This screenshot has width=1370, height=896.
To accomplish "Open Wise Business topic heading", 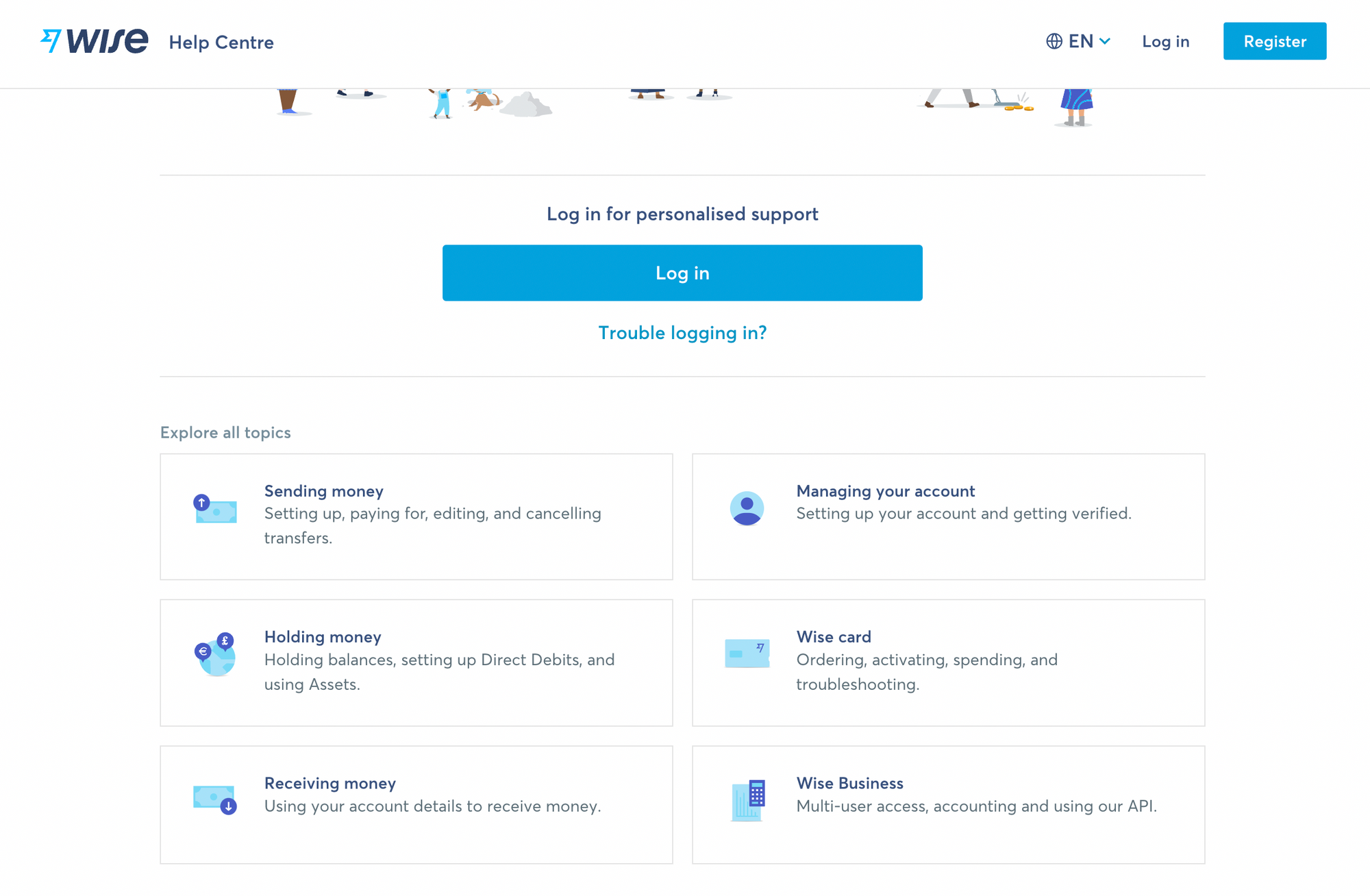I will tap(849, 783).
